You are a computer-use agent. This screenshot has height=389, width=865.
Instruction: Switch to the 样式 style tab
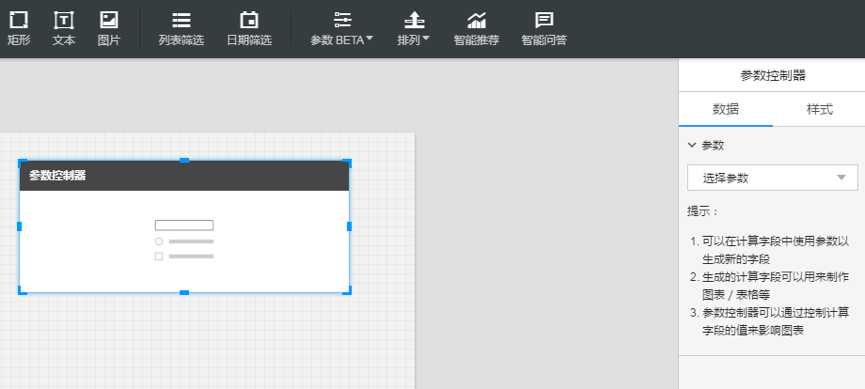tap(819, 109)
